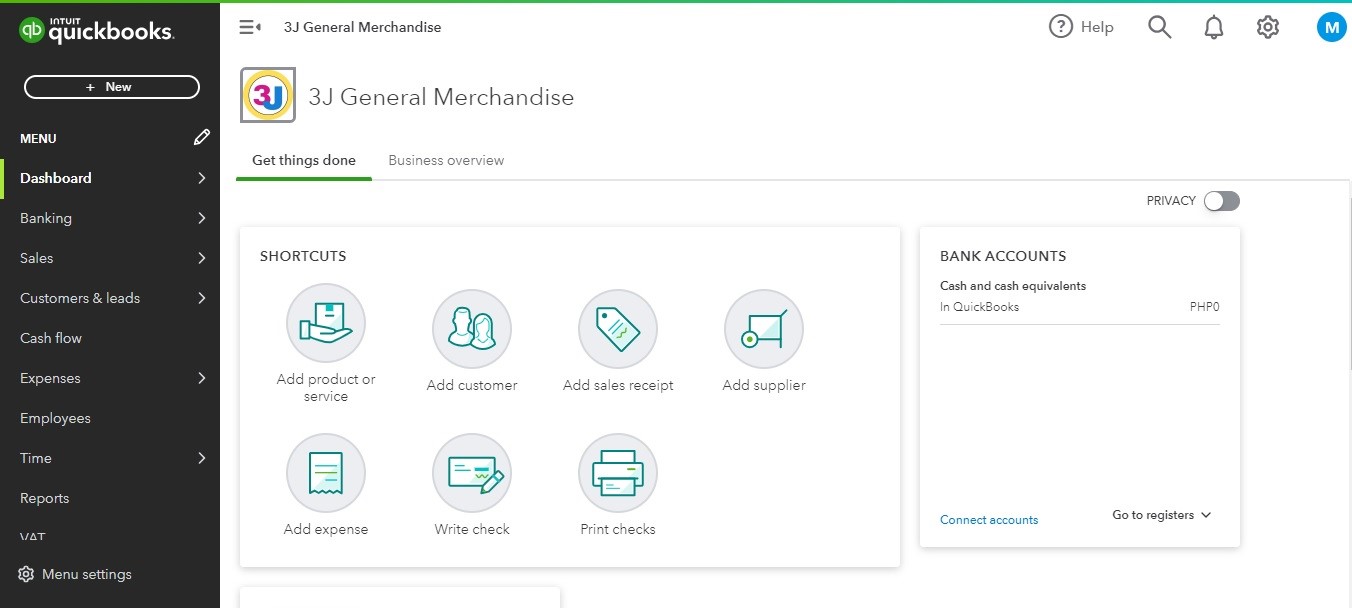Image resolution: width=1352 pixels, height=608 pixels.
Task: Open the Add customer shortcut icon
Action: coord(472,328)
